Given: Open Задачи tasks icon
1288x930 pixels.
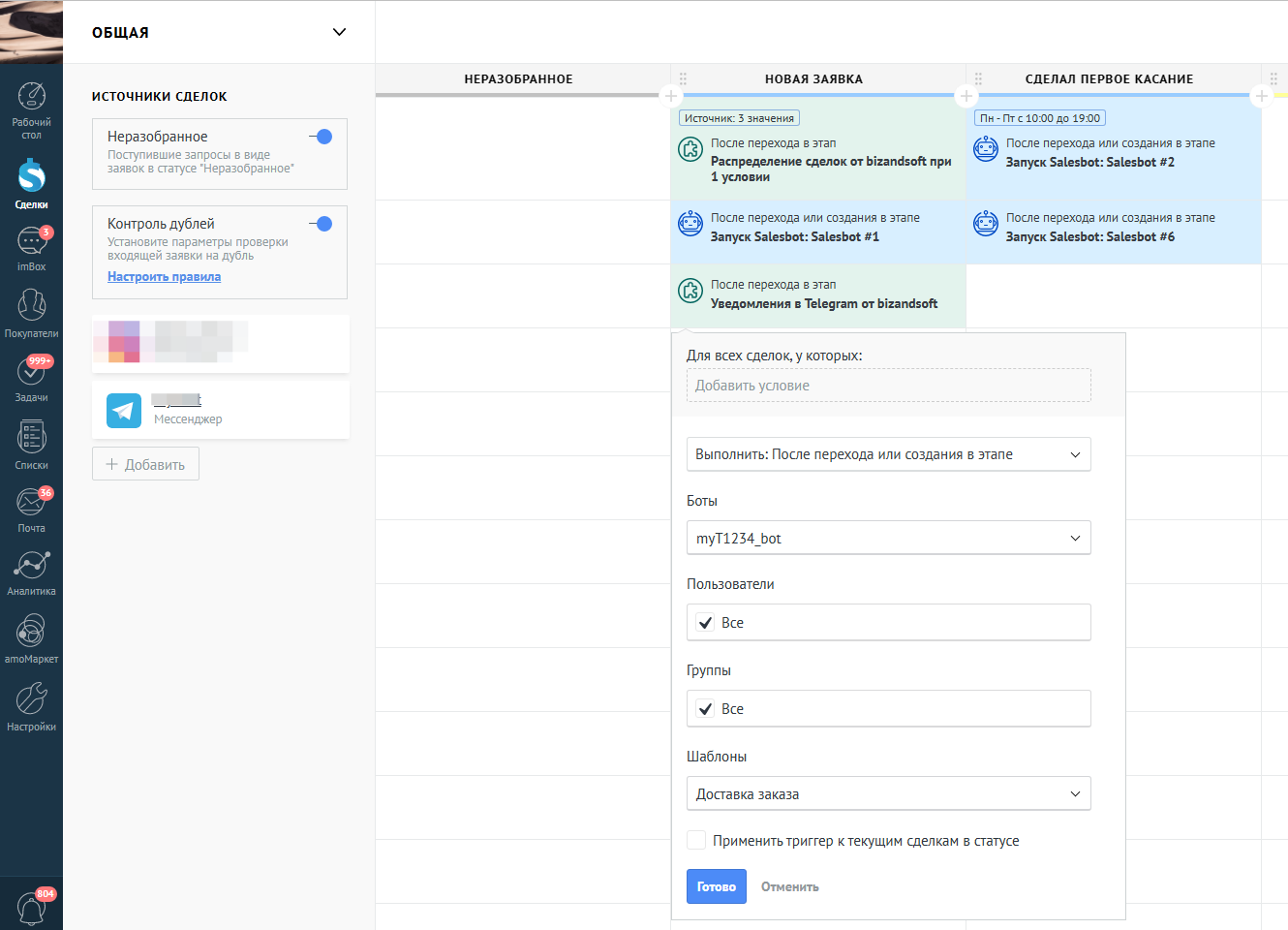Looking at the screenshot, I should [31, 371].
